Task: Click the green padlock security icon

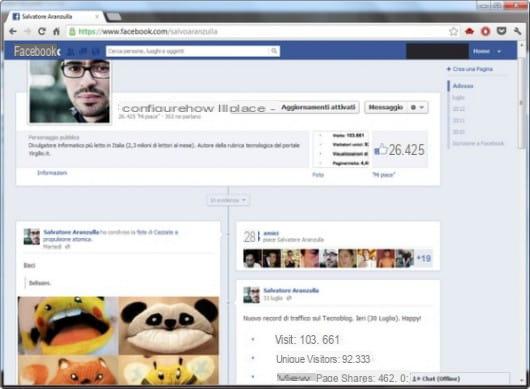Action: click(x=72, y=31)
